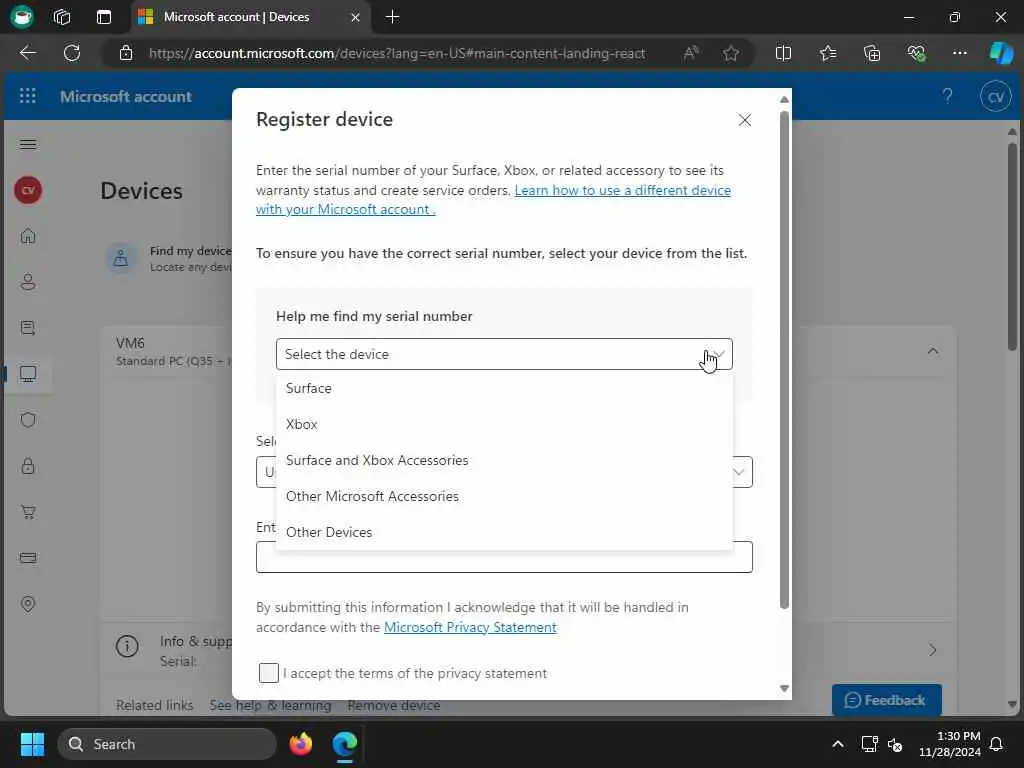Collapse the VM6 device card chevron
The image size is (1024, 768).
(933, 351)
